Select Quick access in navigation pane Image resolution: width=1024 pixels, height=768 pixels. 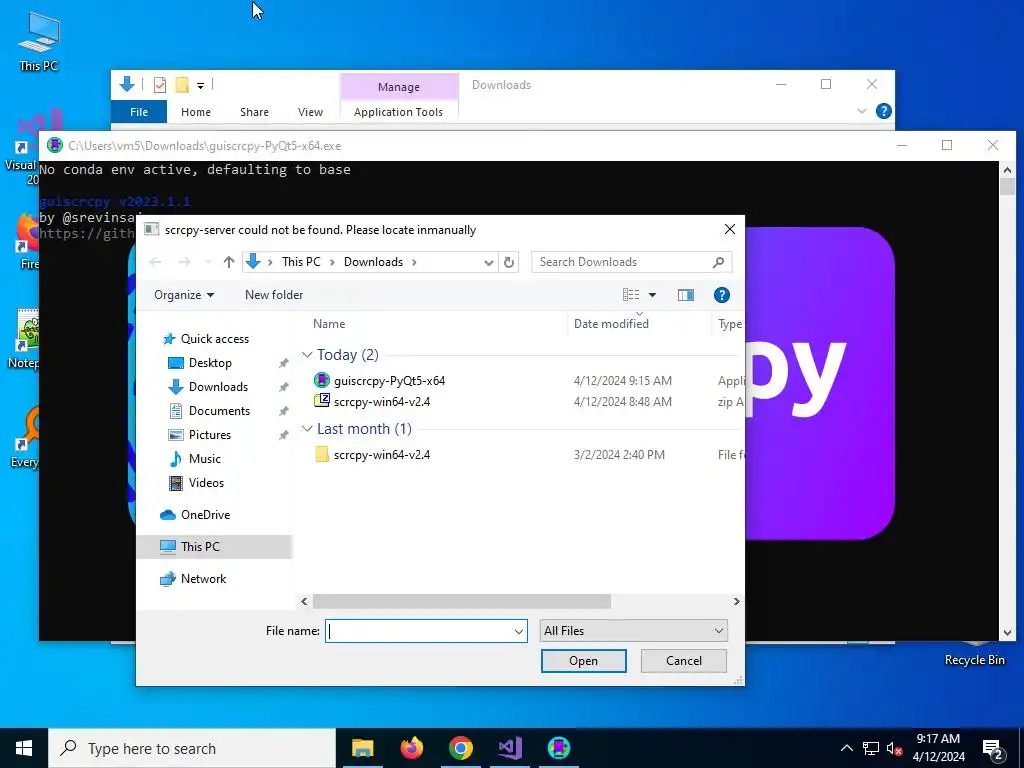[214, 338]
